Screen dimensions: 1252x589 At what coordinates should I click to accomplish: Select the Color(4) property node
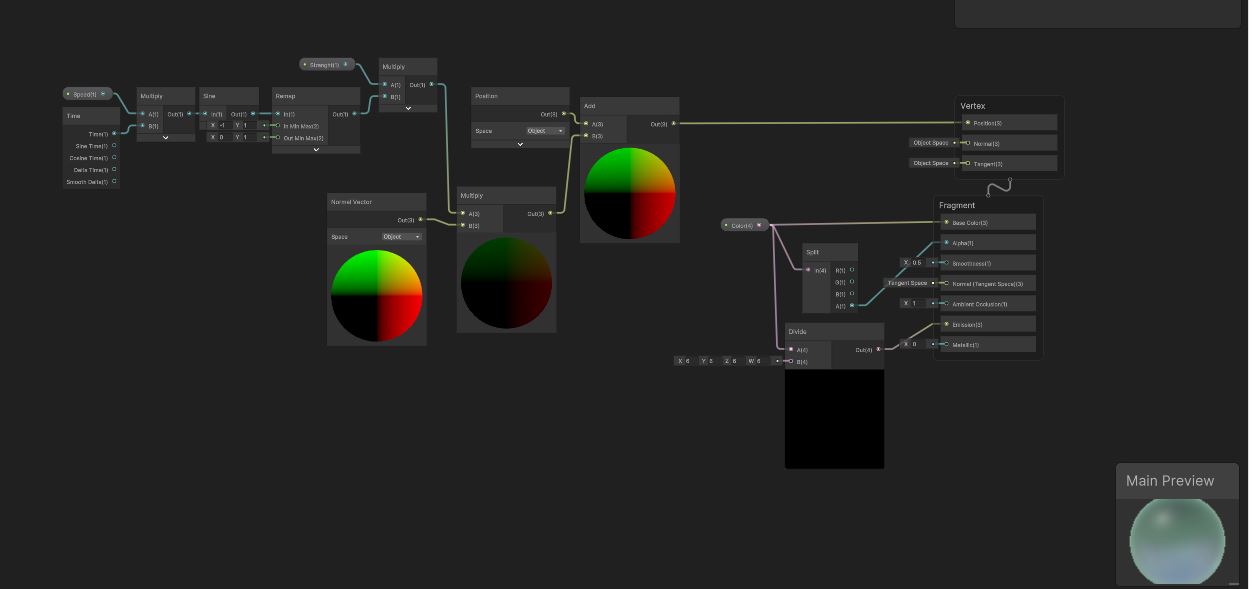pyautogui.click(x=742, y=226)
